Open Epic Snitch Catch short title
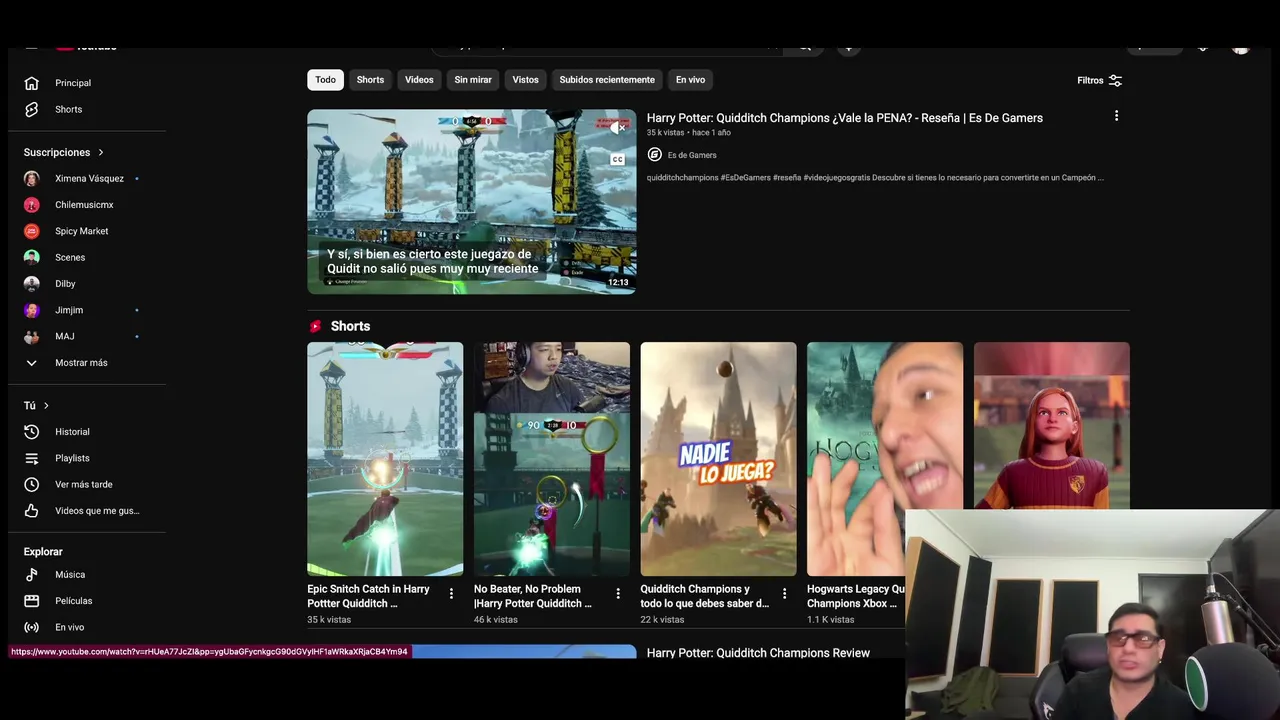 (x=368, y=596)
